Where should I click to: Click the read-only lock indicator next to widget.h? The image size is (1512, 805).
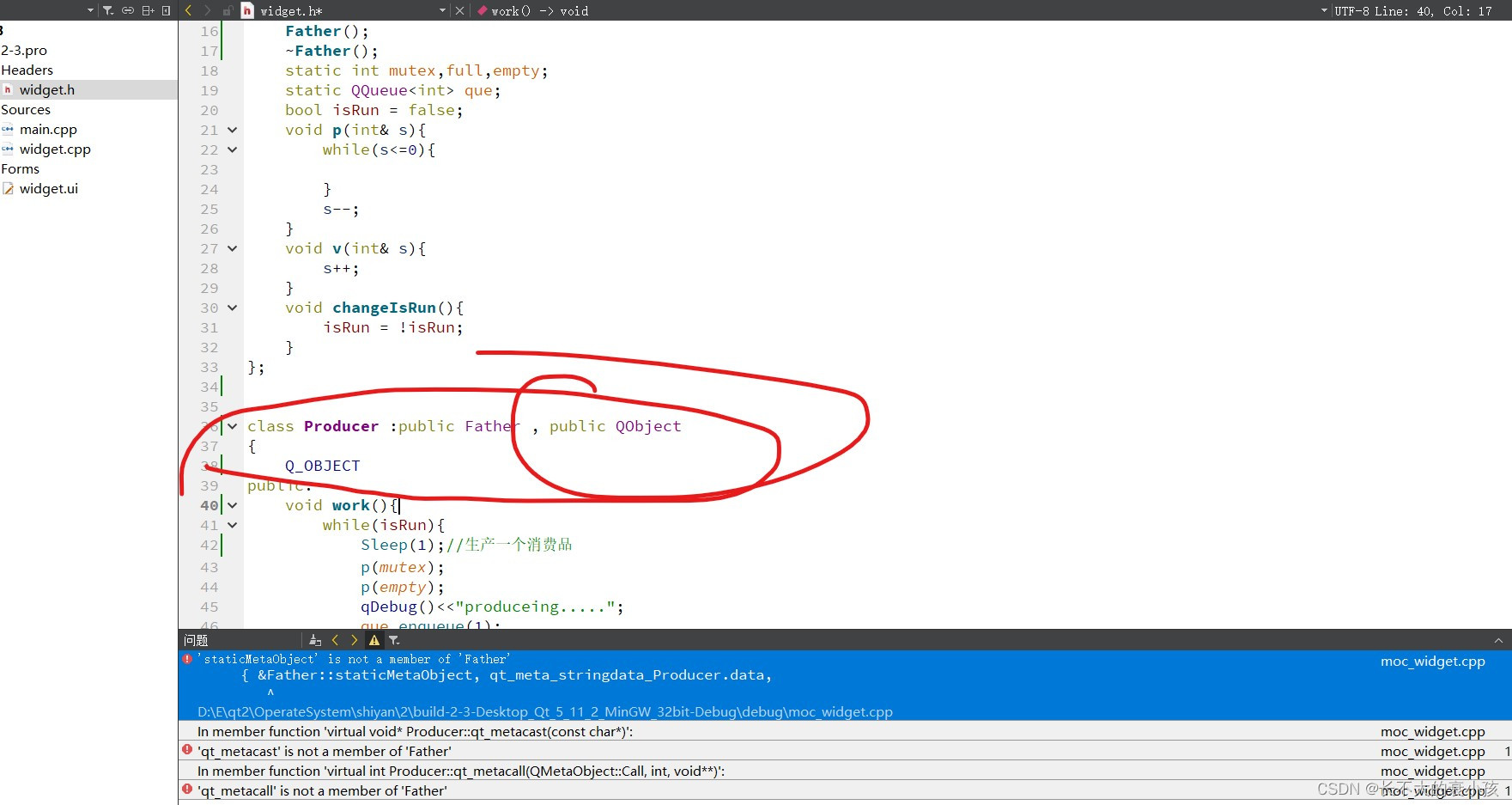[x=228, y=10]
